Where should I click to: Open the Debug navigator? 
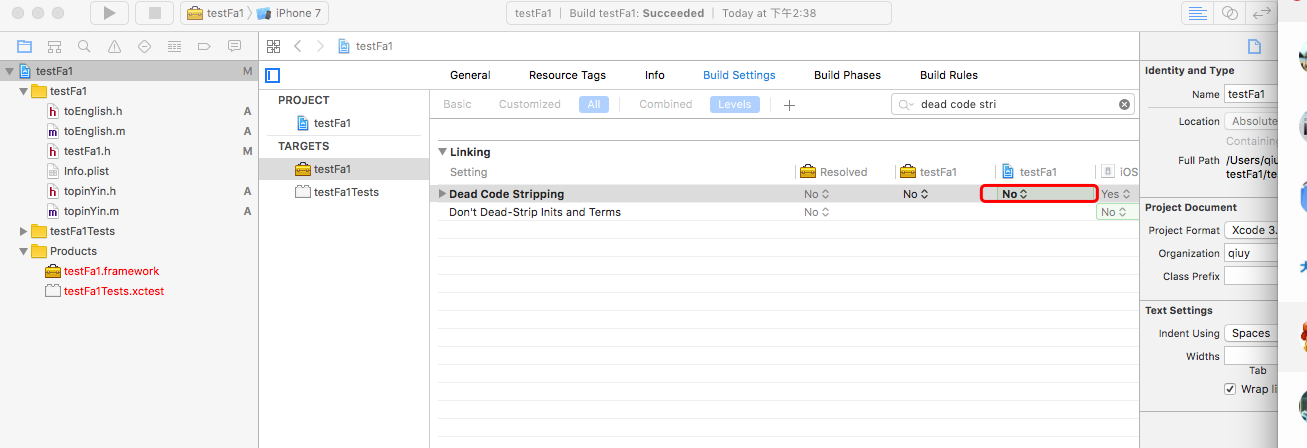(174, 46)
